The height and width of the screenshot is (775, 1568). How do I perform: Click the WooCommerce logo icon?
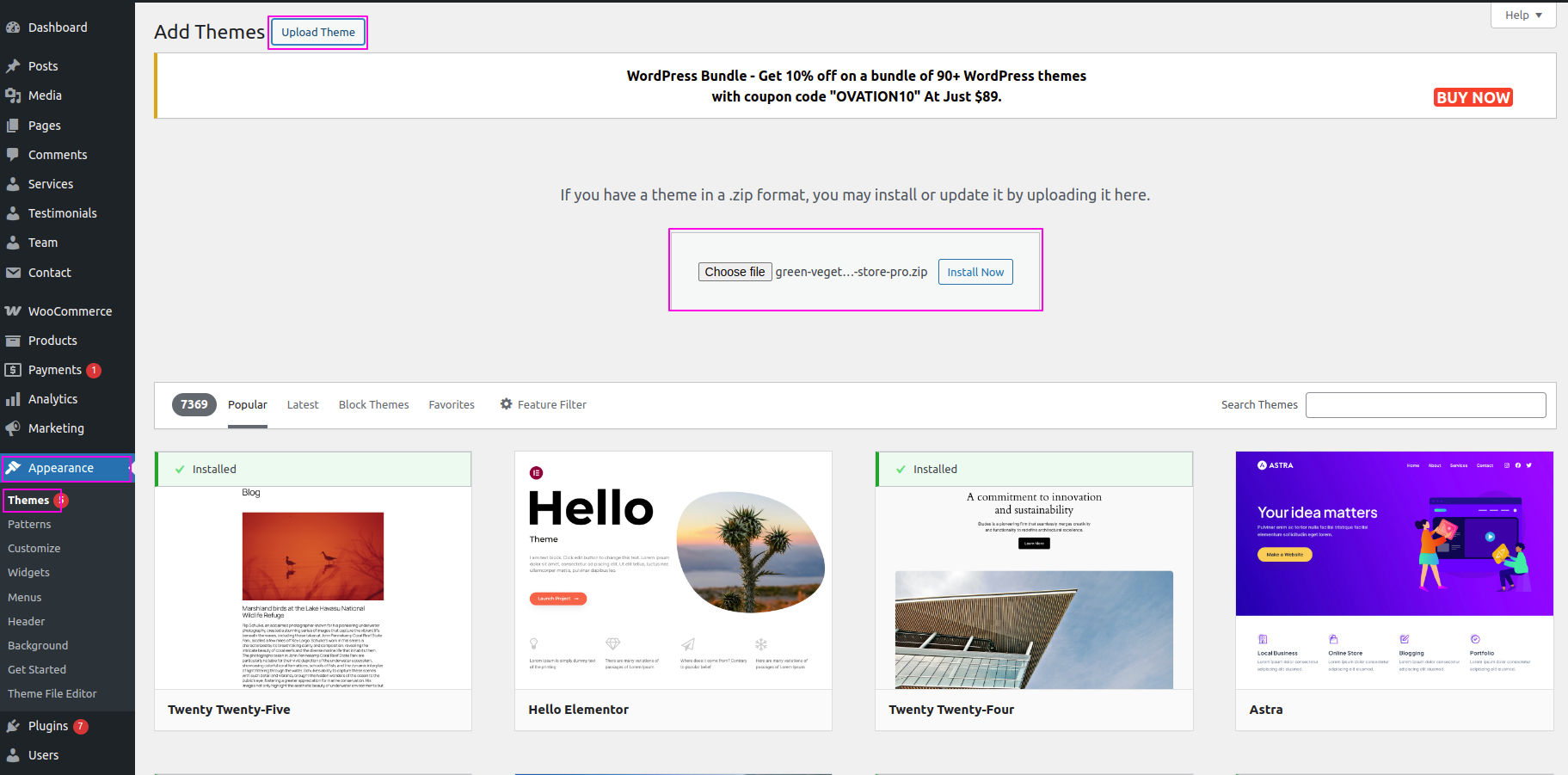coord(13,311)
